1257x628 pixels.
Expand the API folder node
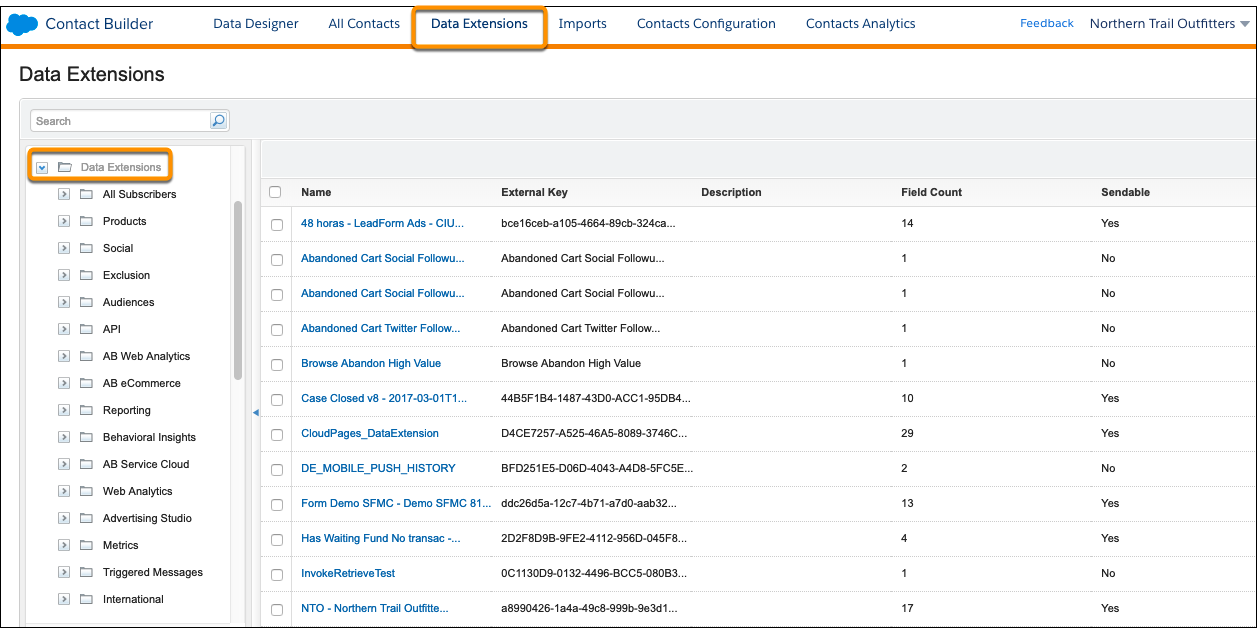[64, 329]
